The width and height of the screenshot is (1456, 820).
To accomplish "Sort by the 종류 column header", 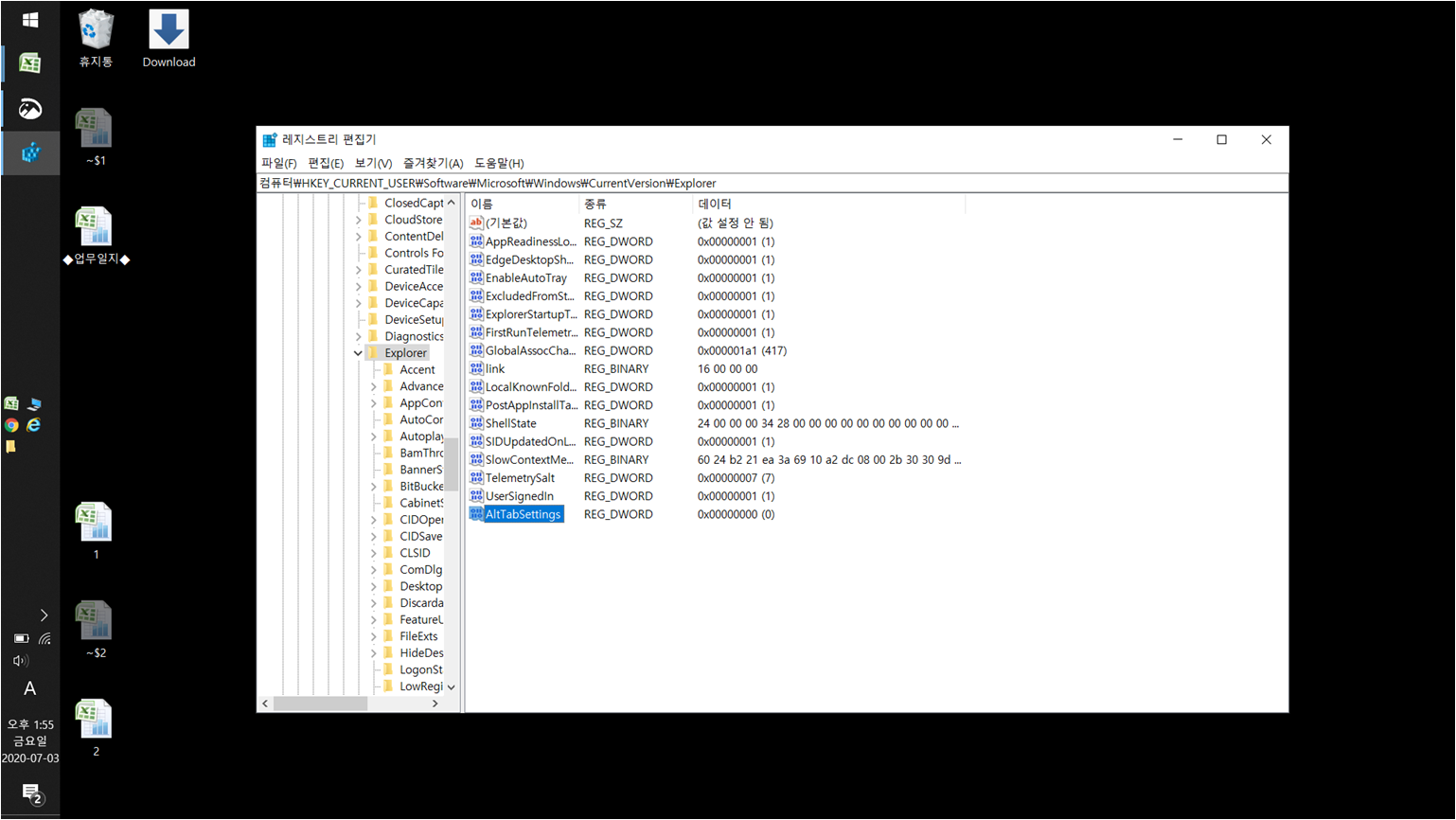I will (x=635, y=204).
